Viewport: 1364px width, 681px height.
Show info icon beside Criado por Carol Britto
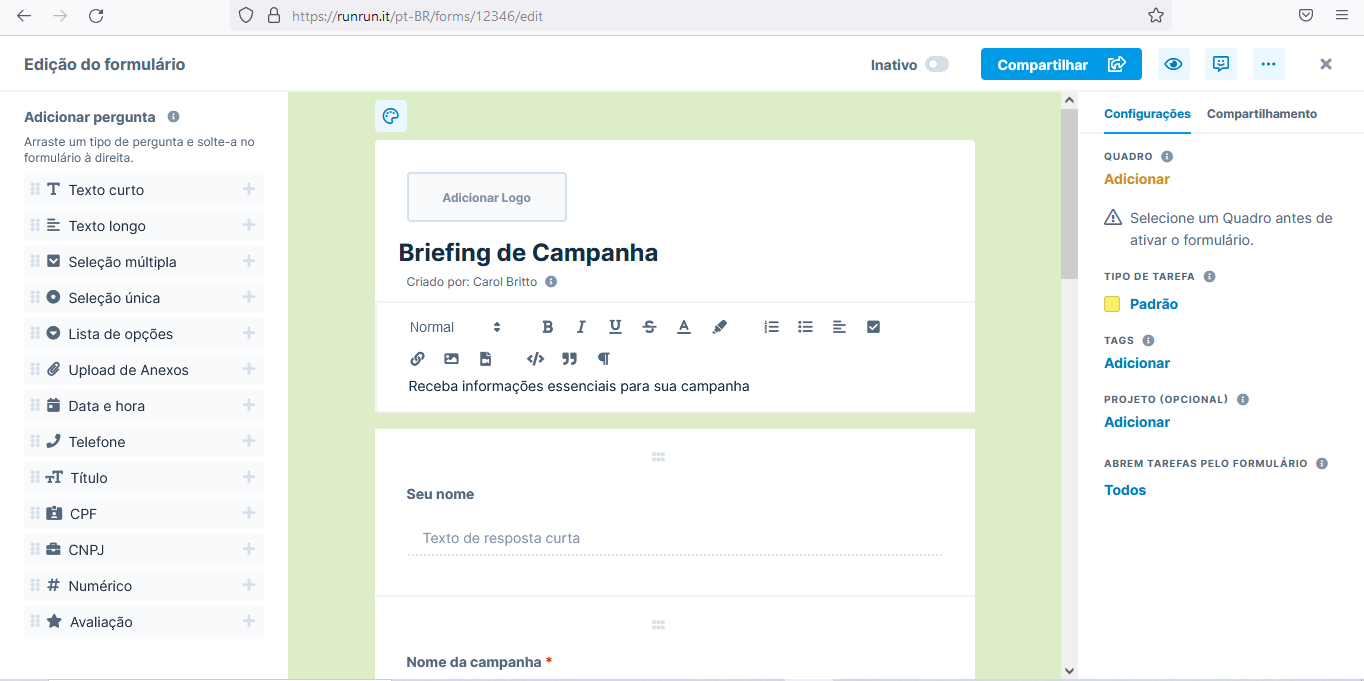pyautogui.click(x=551, y=282)
